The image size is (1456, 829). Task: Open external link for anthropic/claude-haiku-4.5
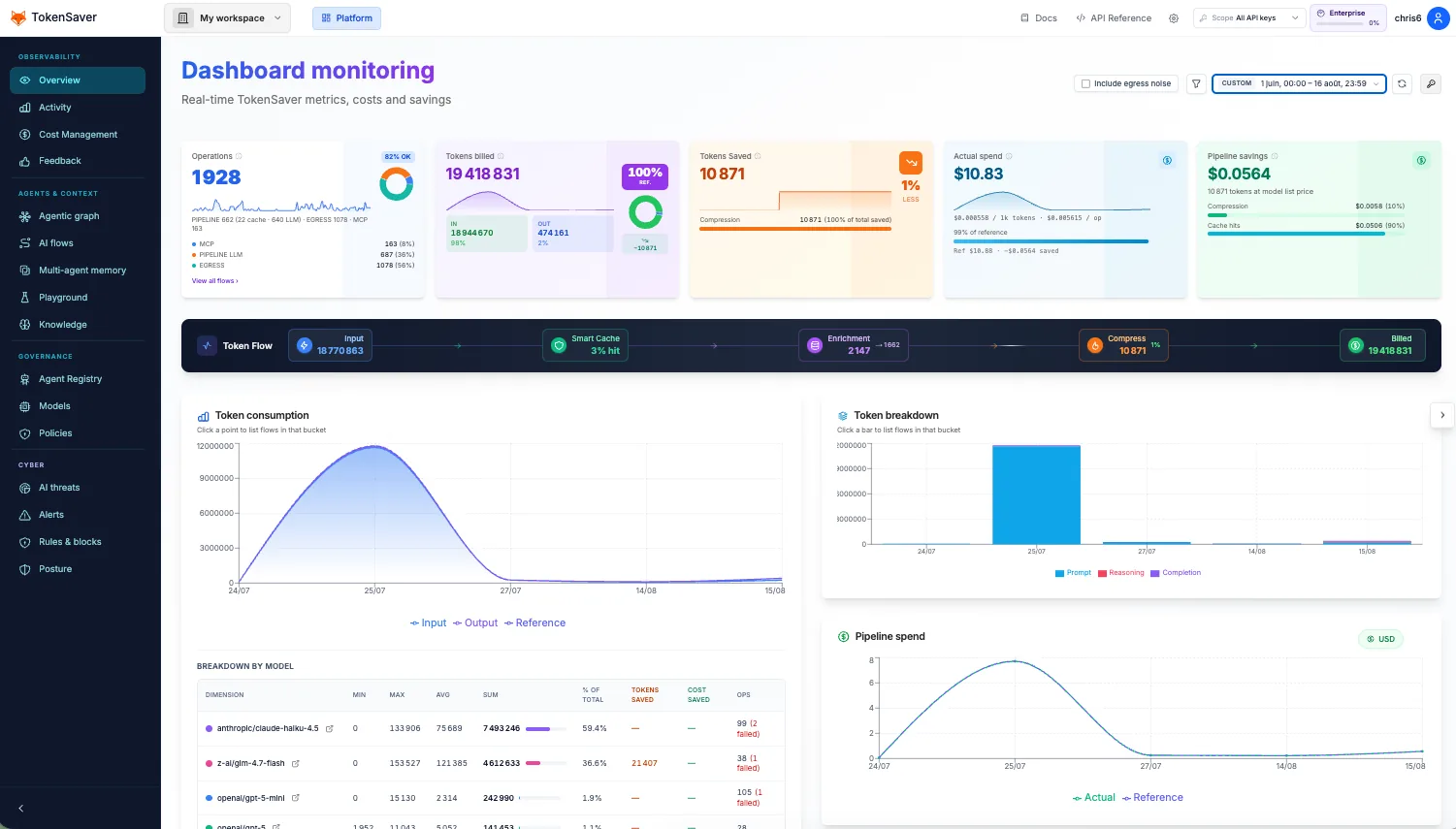pos(330,728)
